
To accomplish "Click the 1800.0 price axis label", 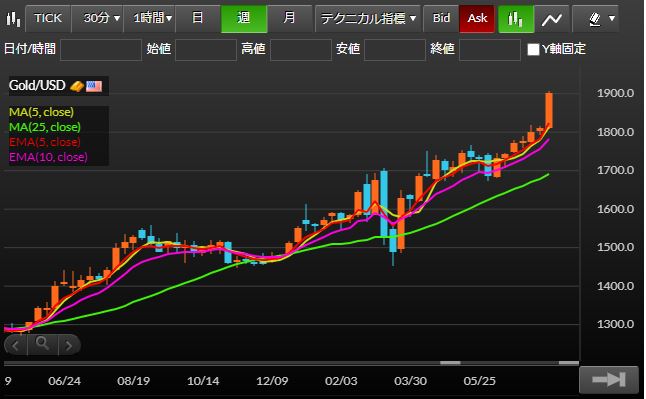I will click(x=616, y=132).
